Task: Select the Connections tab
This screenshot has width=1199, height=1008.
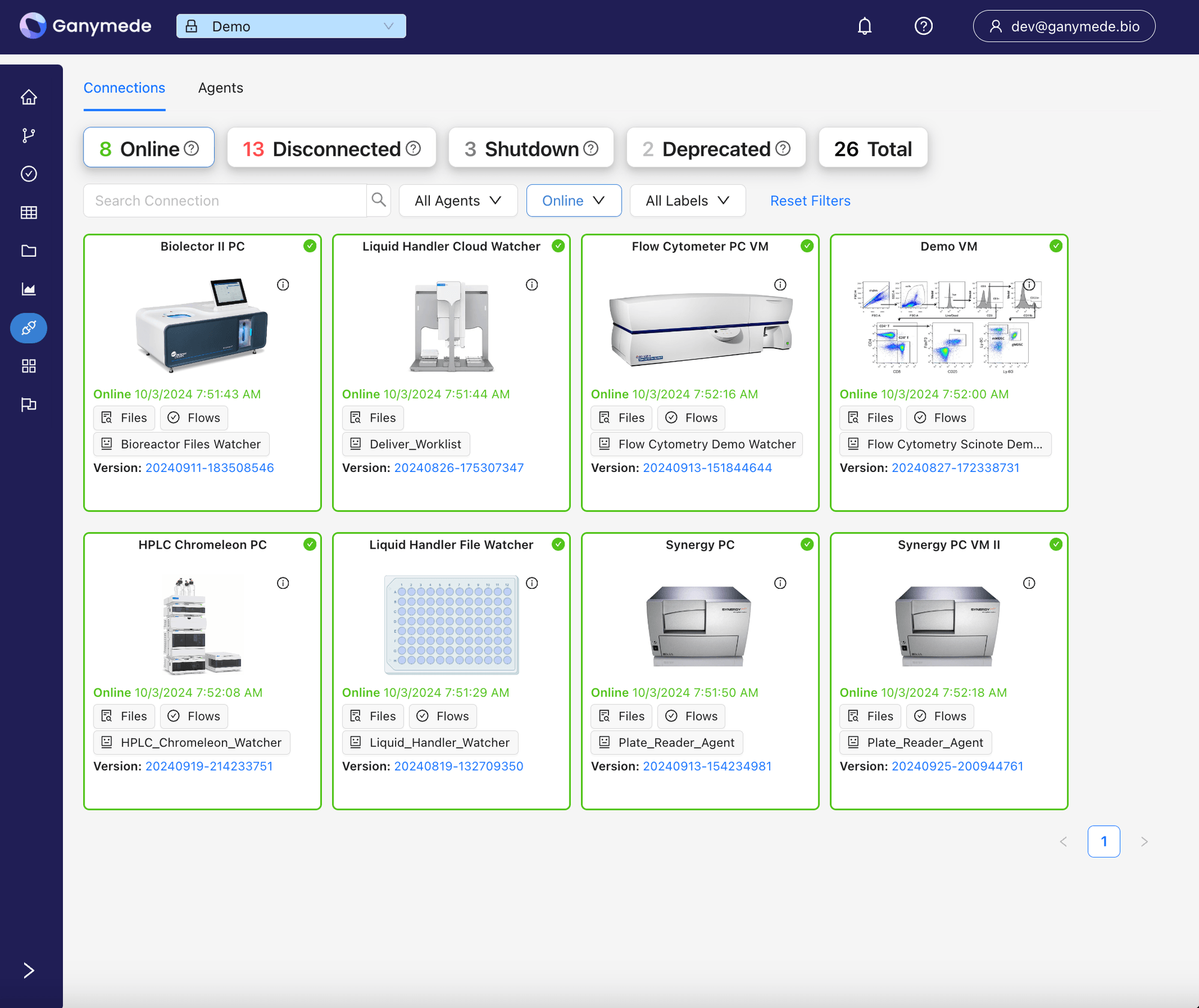Action: (124, 88)
